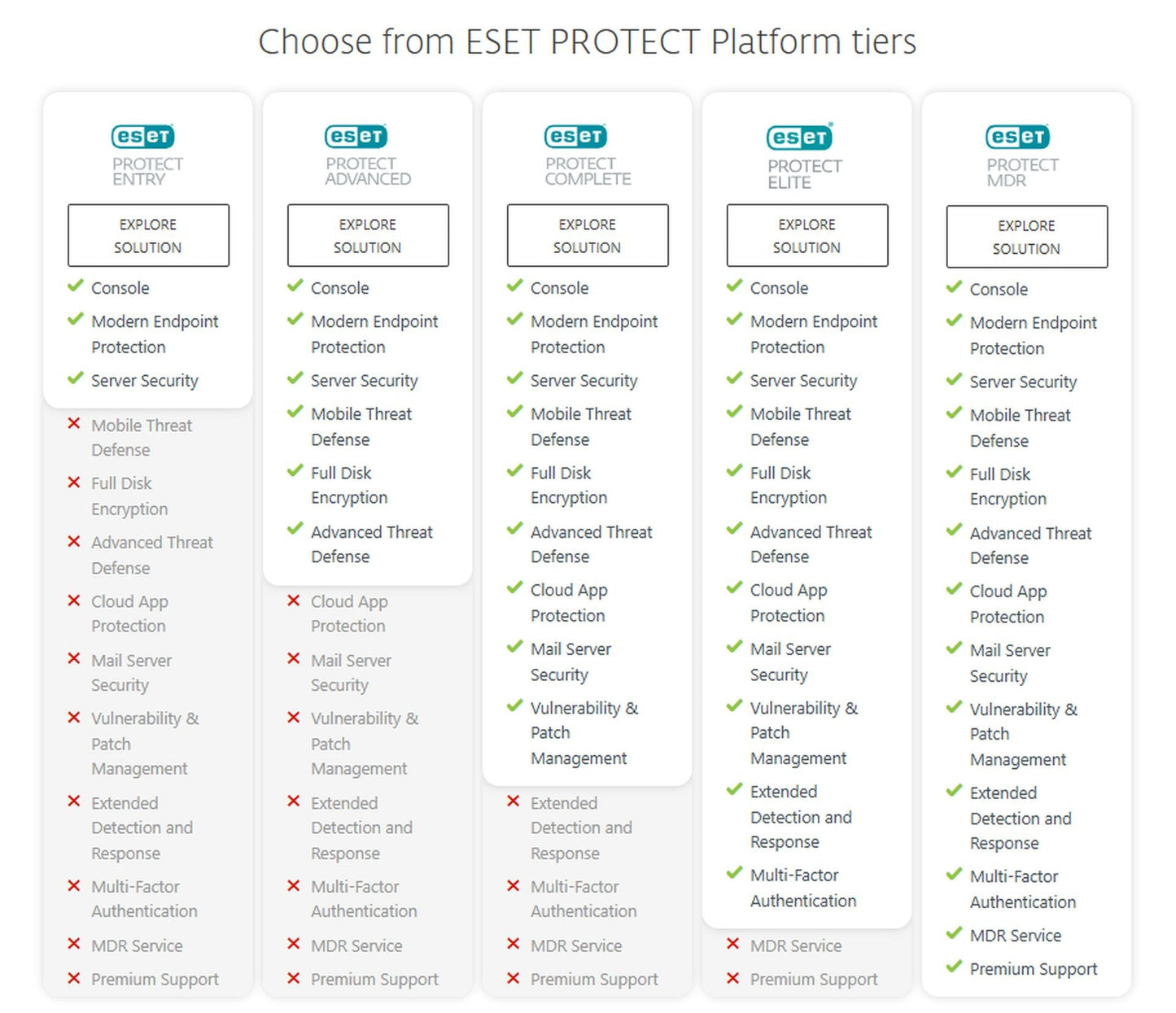Click green check beside Elite's Extended Detection and Response

tap(734, 789)
